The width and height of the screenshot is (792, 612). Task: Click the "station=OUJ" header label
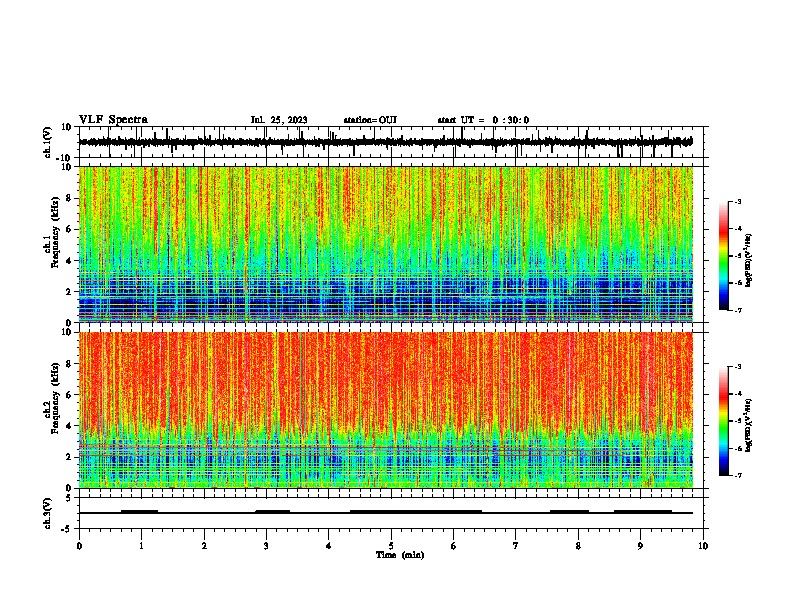(x=370, y=120)
